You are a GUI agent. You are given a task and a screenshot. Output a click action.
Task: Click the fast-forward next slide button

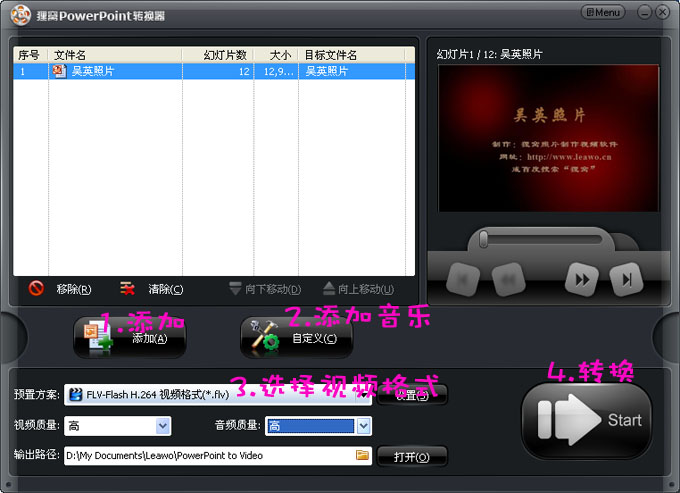(x=582, y=279)
